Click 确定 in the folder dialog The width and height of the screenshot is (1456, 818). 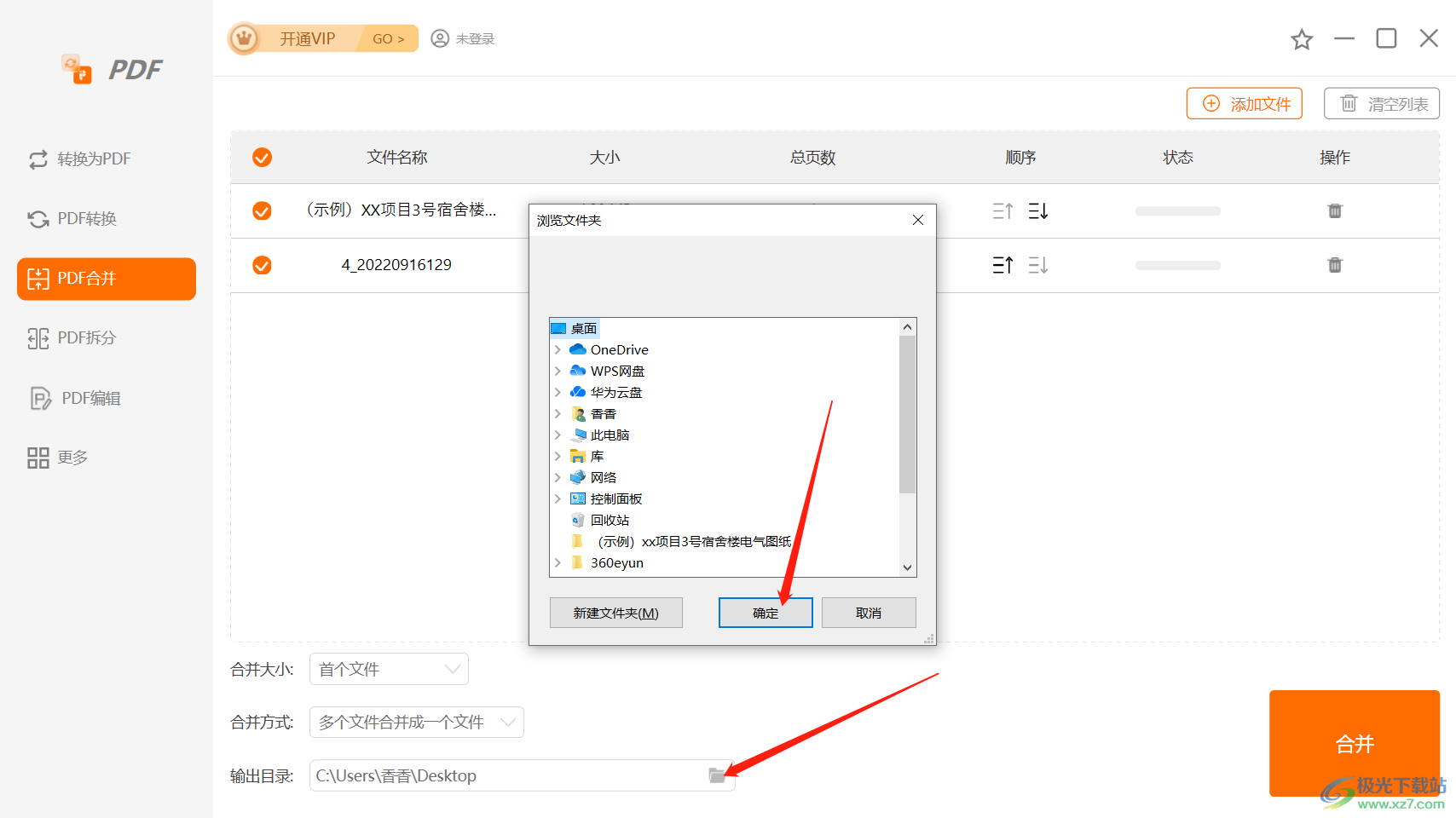tap(766, 613)
